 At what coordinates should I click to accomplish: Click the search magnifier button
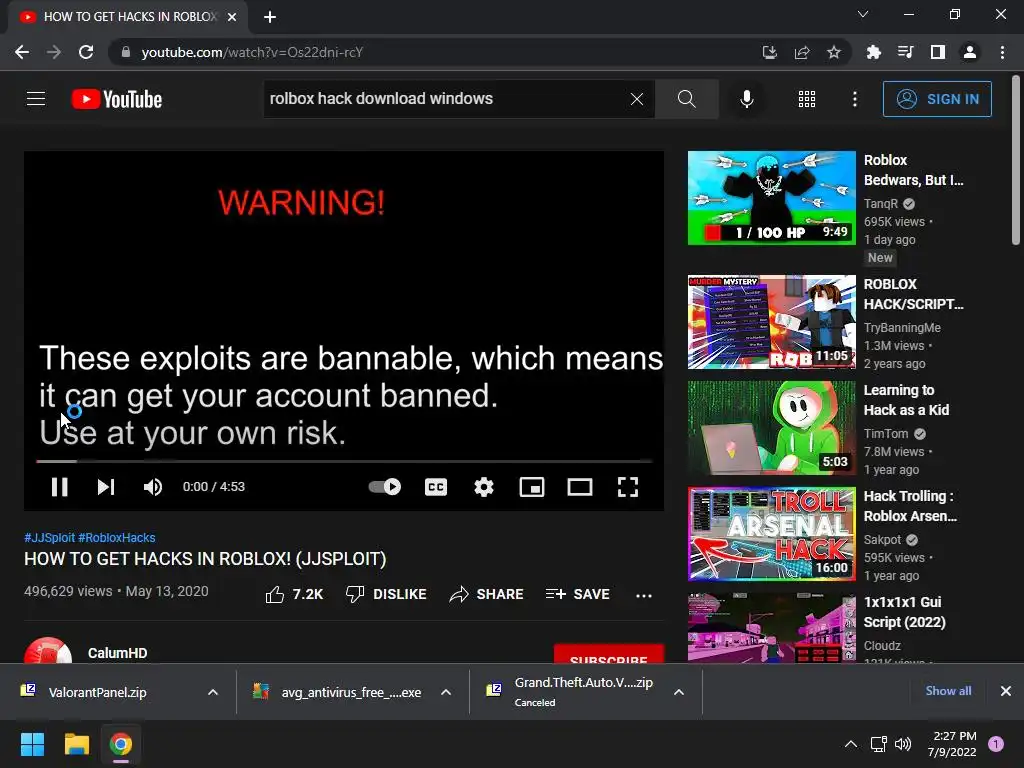point(686,99)
